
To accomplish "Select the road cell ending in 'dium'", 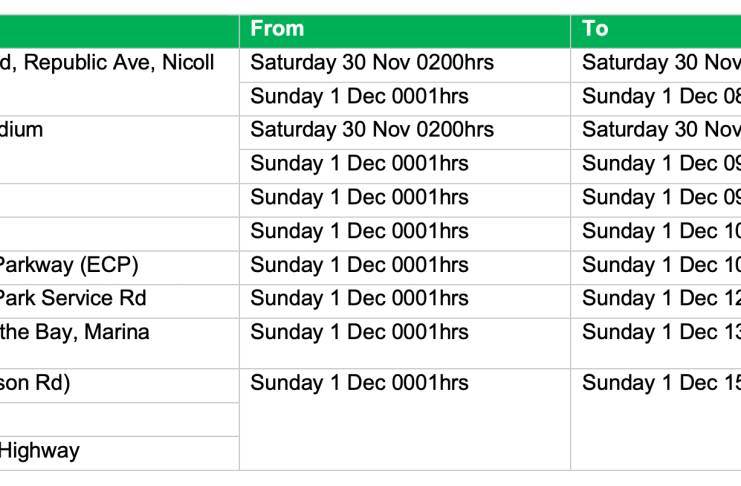I will pyautogui.click(x=22, y=129).
